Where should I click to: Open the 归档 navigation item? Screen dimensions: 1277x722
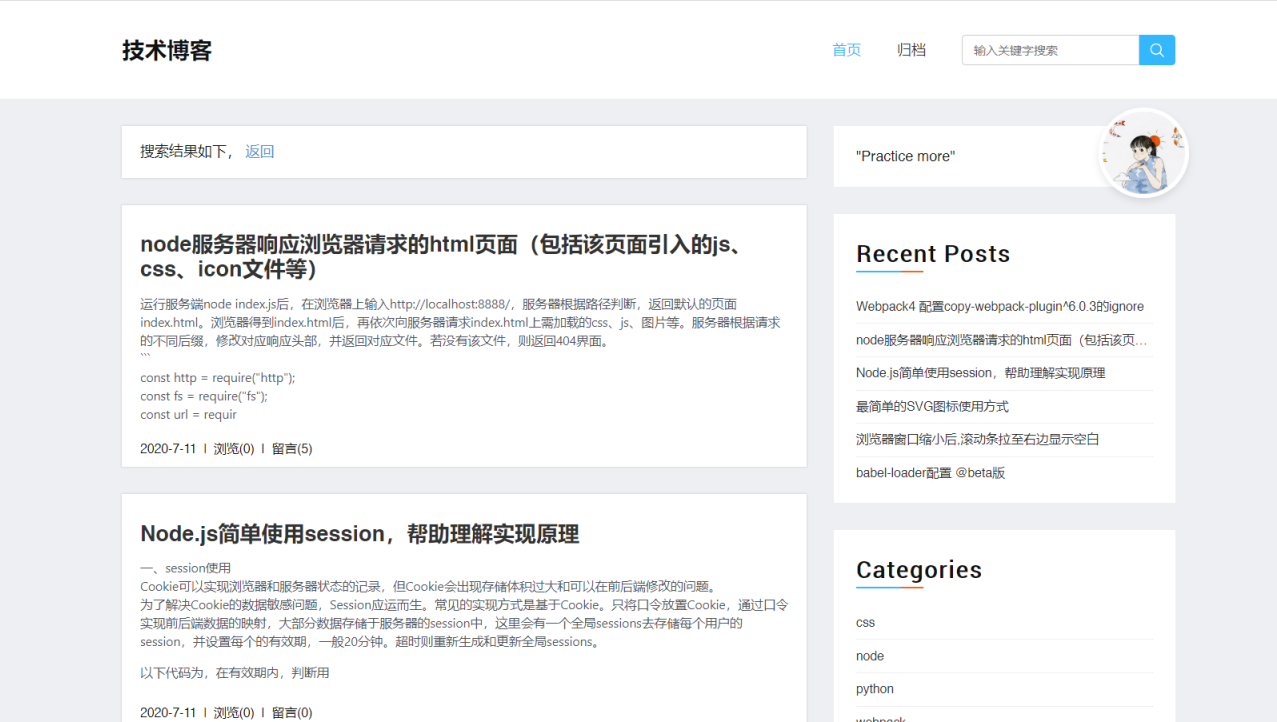point(911,50)
